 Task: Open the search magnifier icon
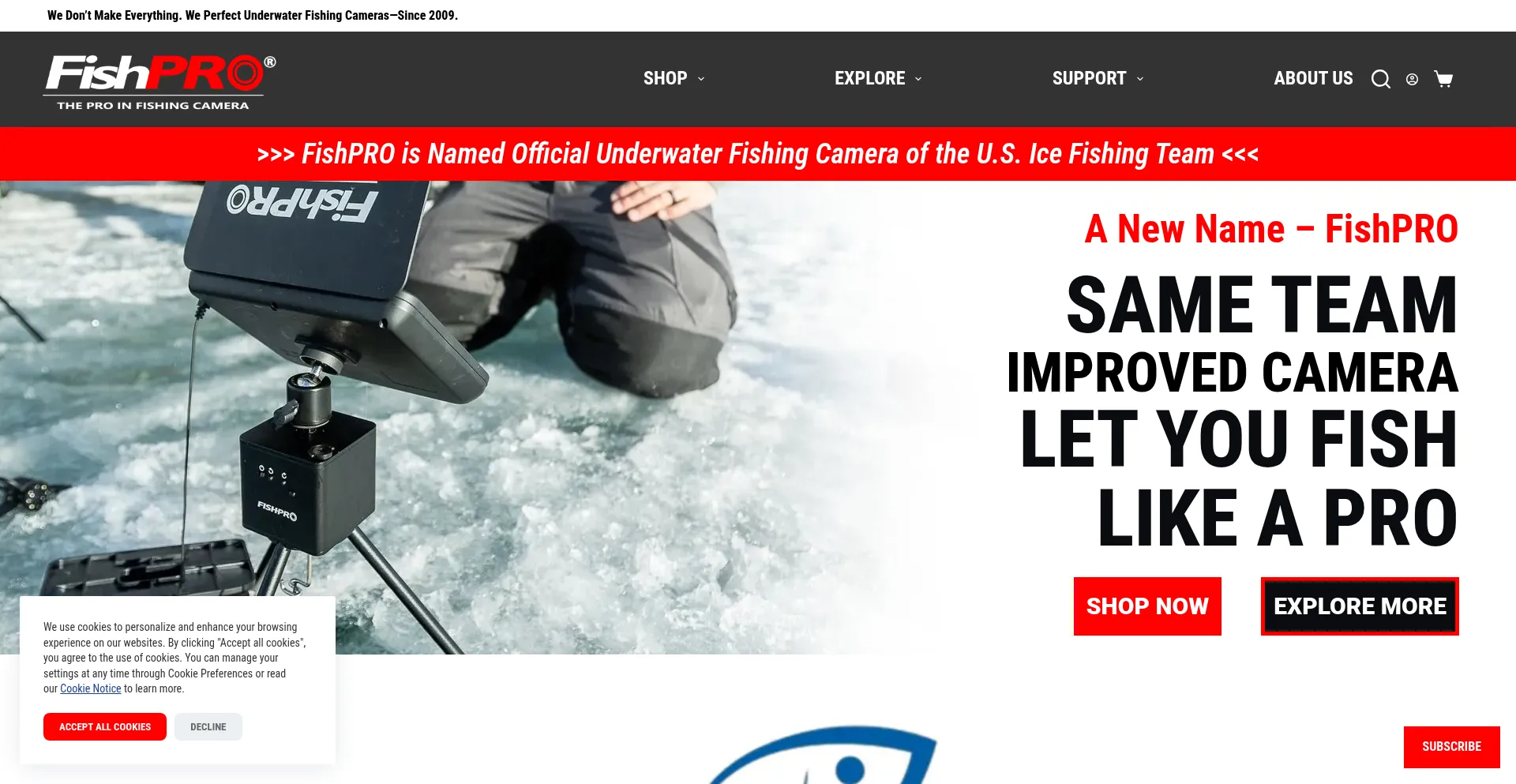click(1380, 79)
